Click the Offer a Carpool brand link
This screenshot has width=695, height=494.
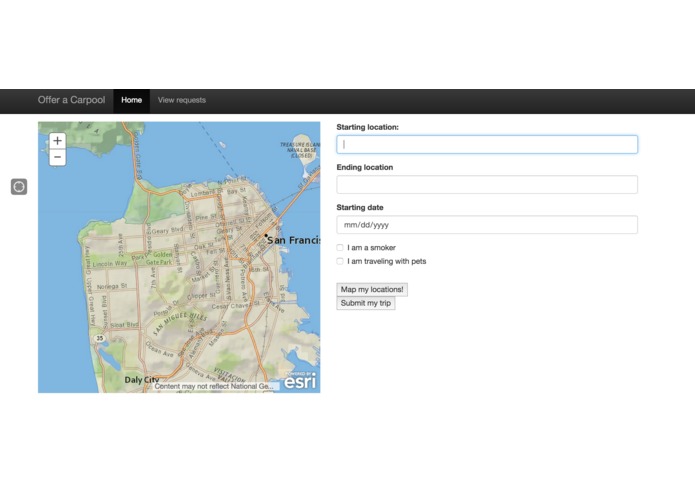(x=71, y=100)
